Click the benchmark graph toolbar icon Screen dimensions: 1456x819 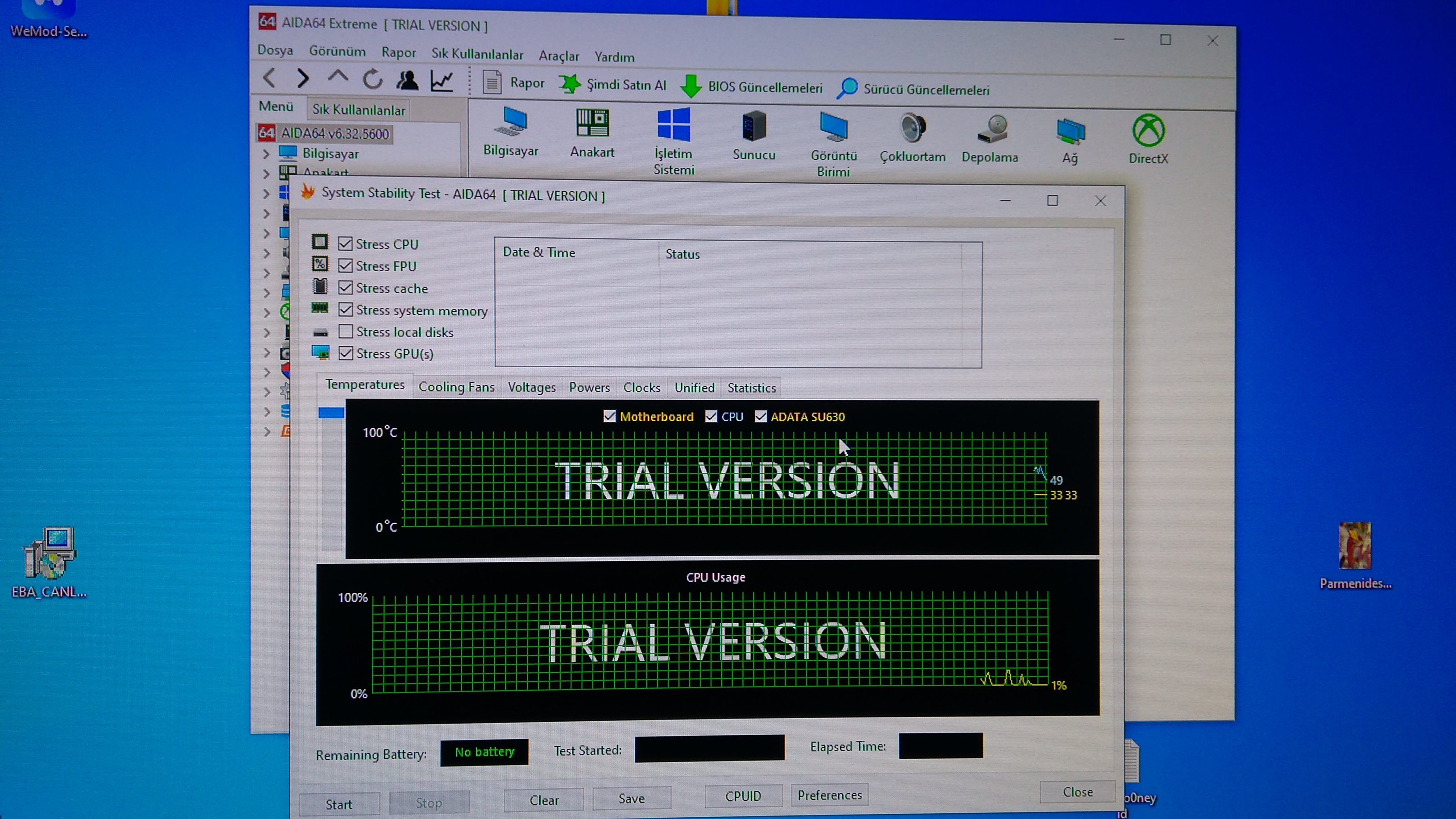[442, 81]
